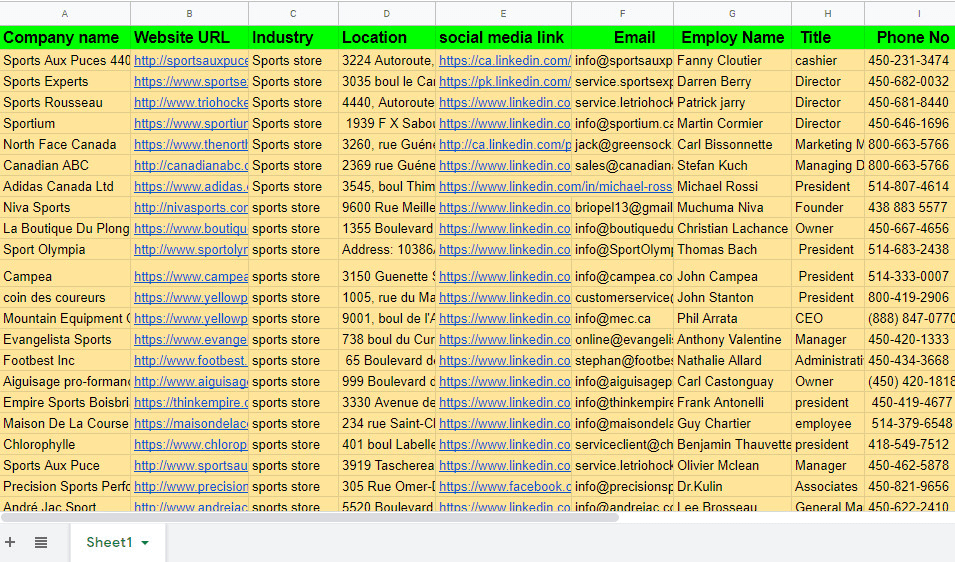Select phone number 418-549-7512

[x=910, y=445]
